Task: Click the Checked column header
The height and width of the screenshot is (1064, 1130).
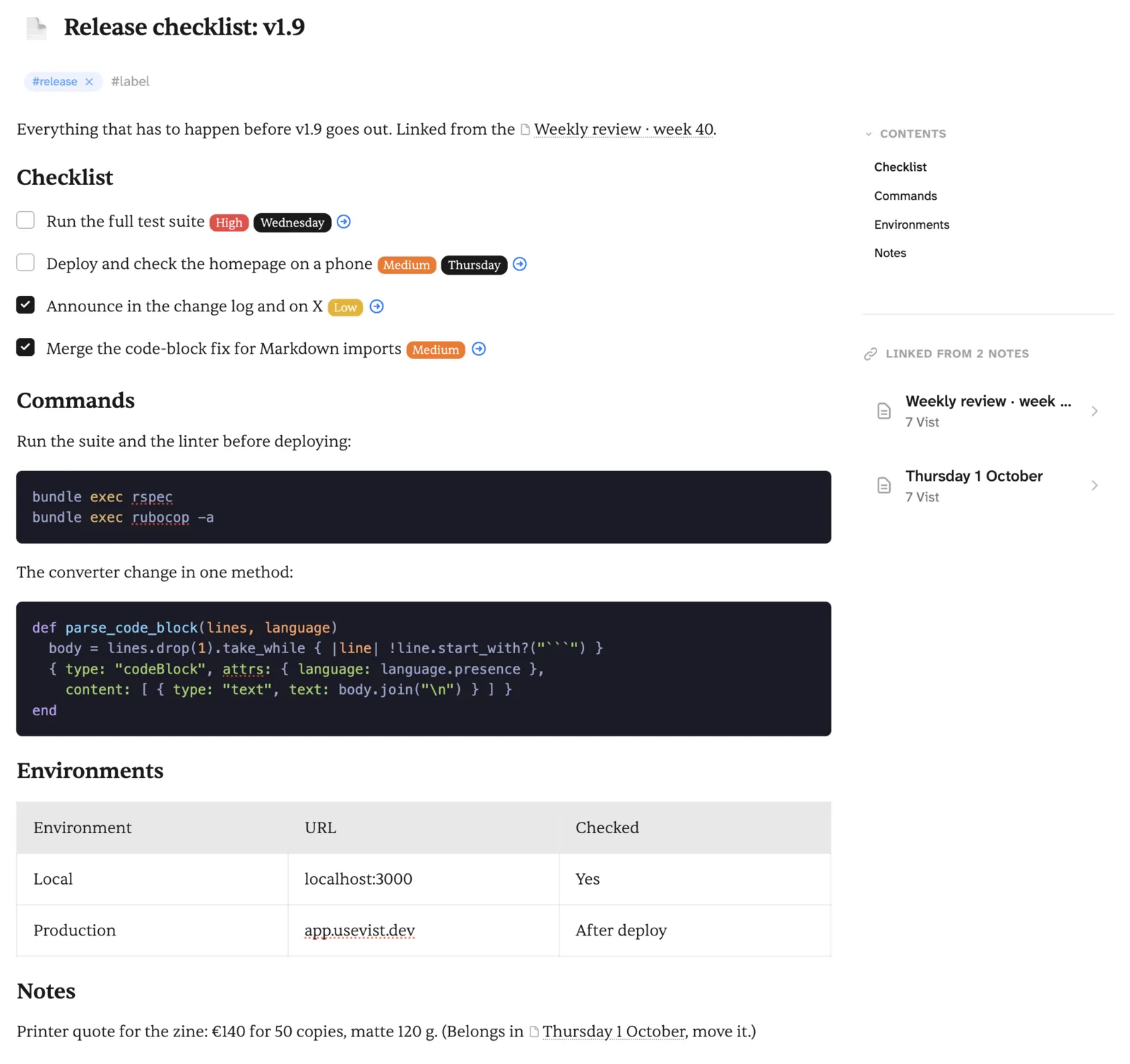Action: (695, 827)
